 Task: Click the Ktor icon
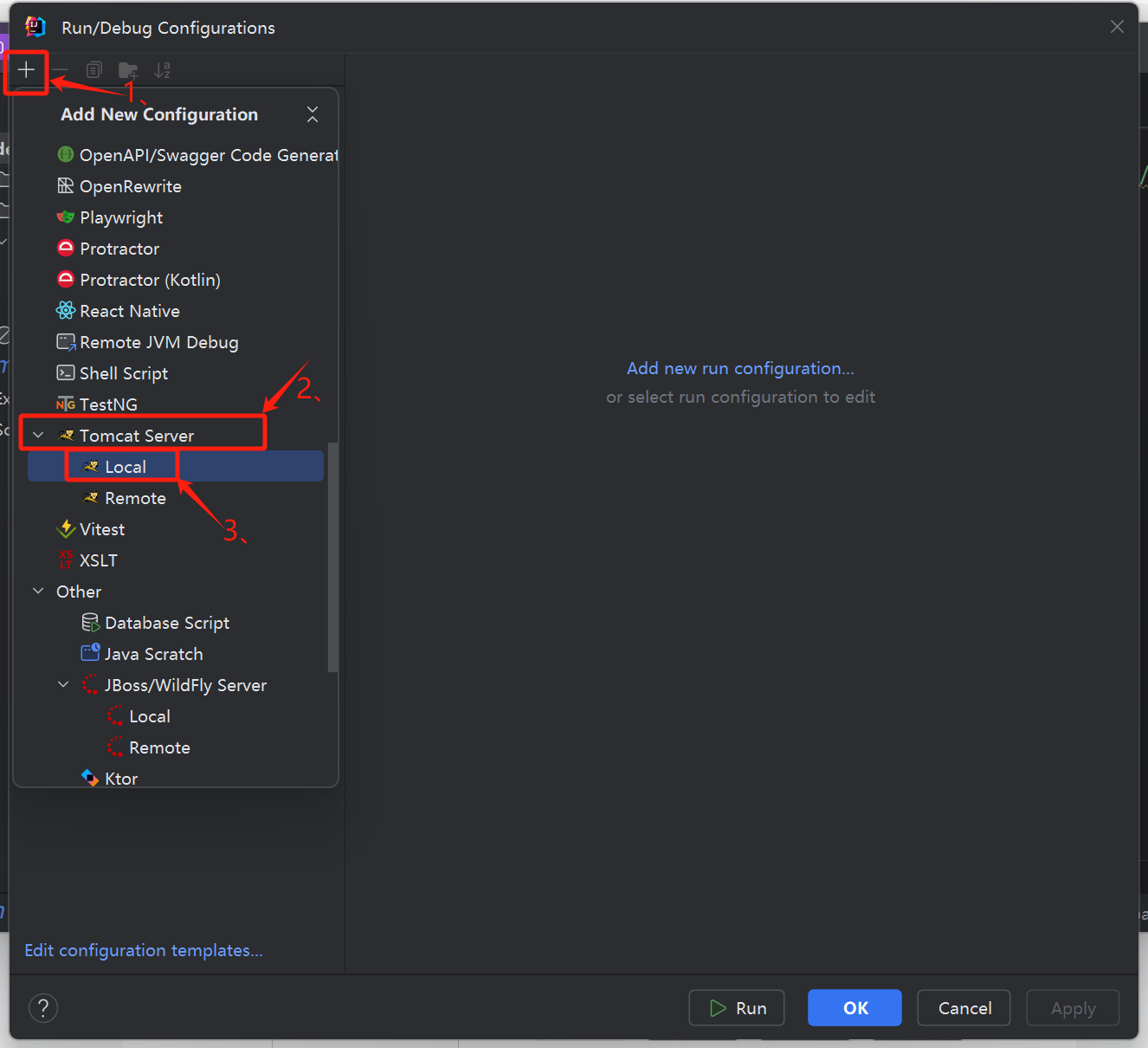point(91,778)
